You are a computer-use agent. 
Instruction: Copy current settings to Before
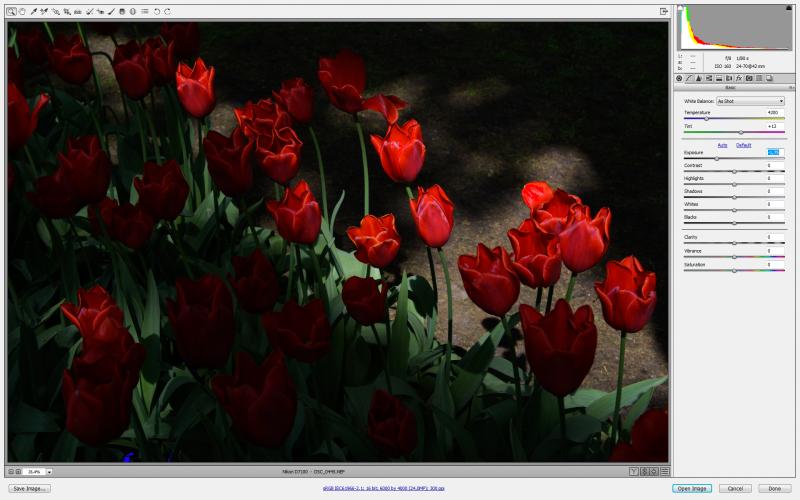click(654, 472)
